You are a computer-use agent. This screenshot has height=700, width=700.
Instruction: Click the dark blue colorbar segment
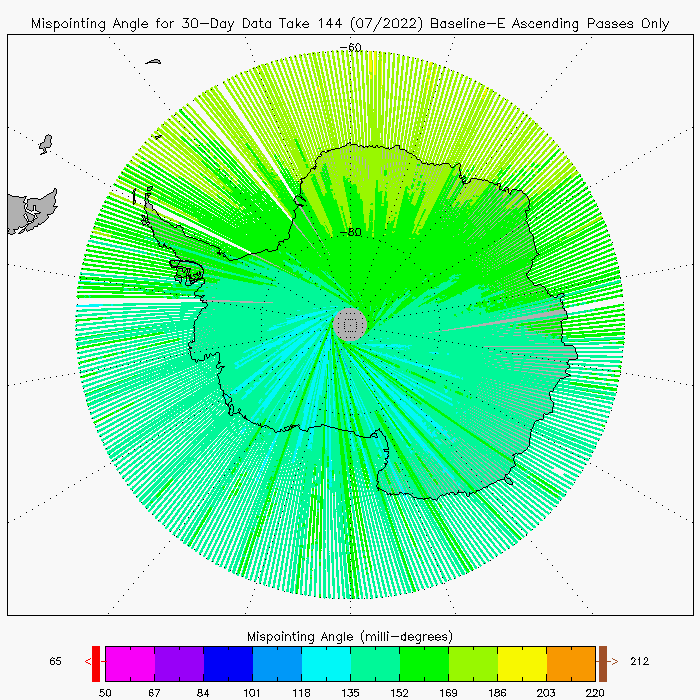point(228,663)
